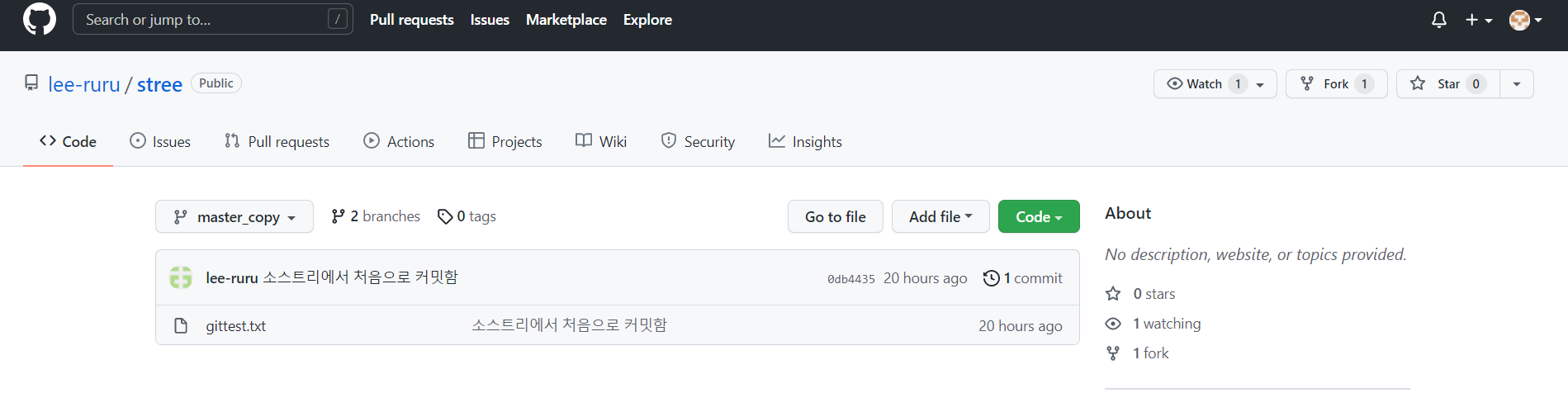Open the lee-ruru owner link
Screen dimensions: 1568x393
84,84
